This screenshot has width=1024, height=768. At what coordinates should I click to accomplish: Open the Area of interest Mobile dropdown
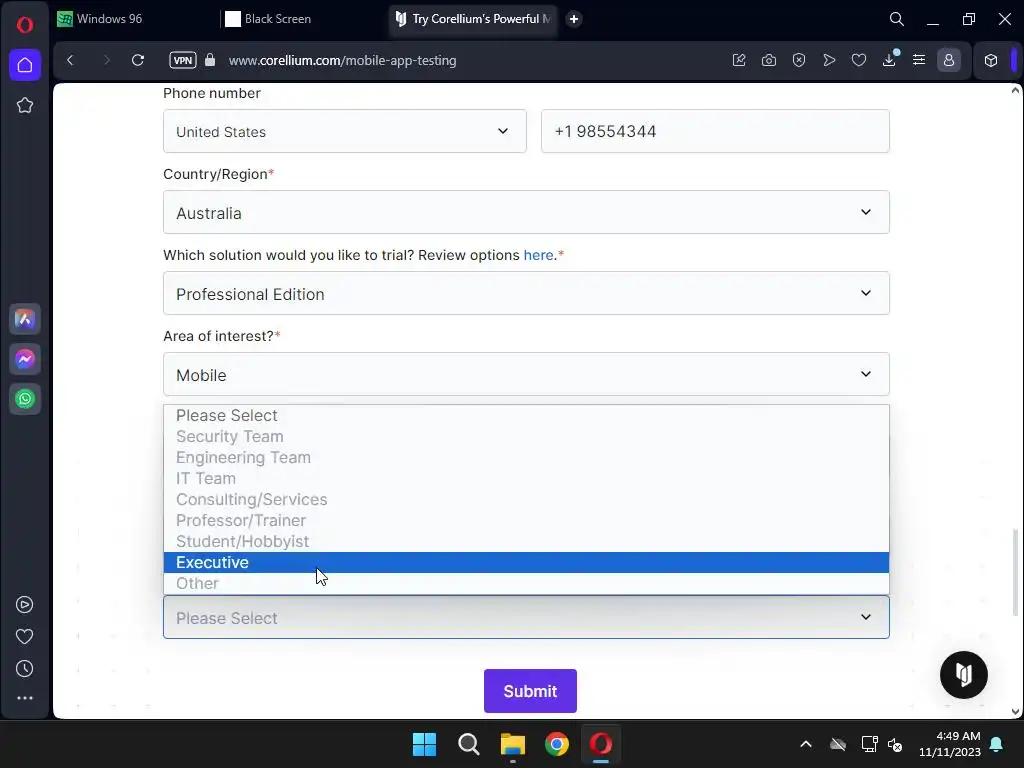(526, 374)
